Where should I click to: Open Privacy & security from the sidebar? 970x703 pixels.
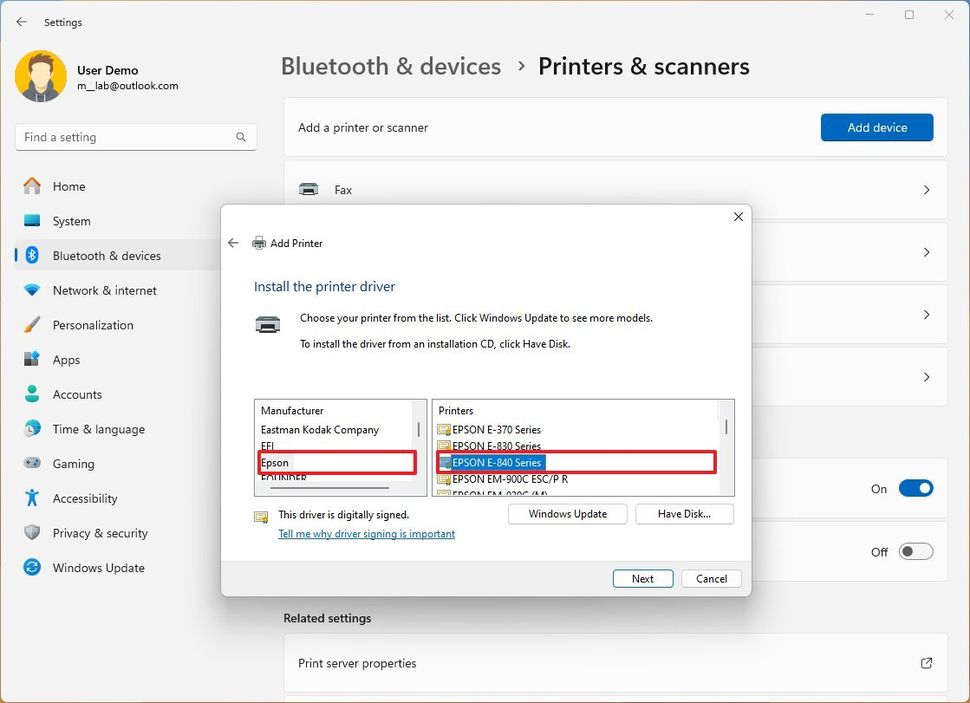pyautogui.click(x=31, y=533)
